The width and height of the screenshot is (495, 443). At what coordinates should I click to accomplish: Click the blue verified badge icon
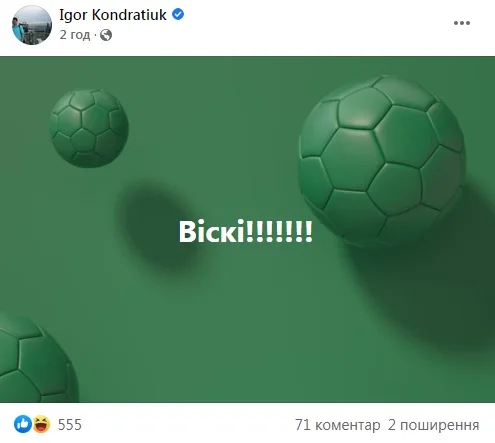pyautogui.click(x=178, y=14)
